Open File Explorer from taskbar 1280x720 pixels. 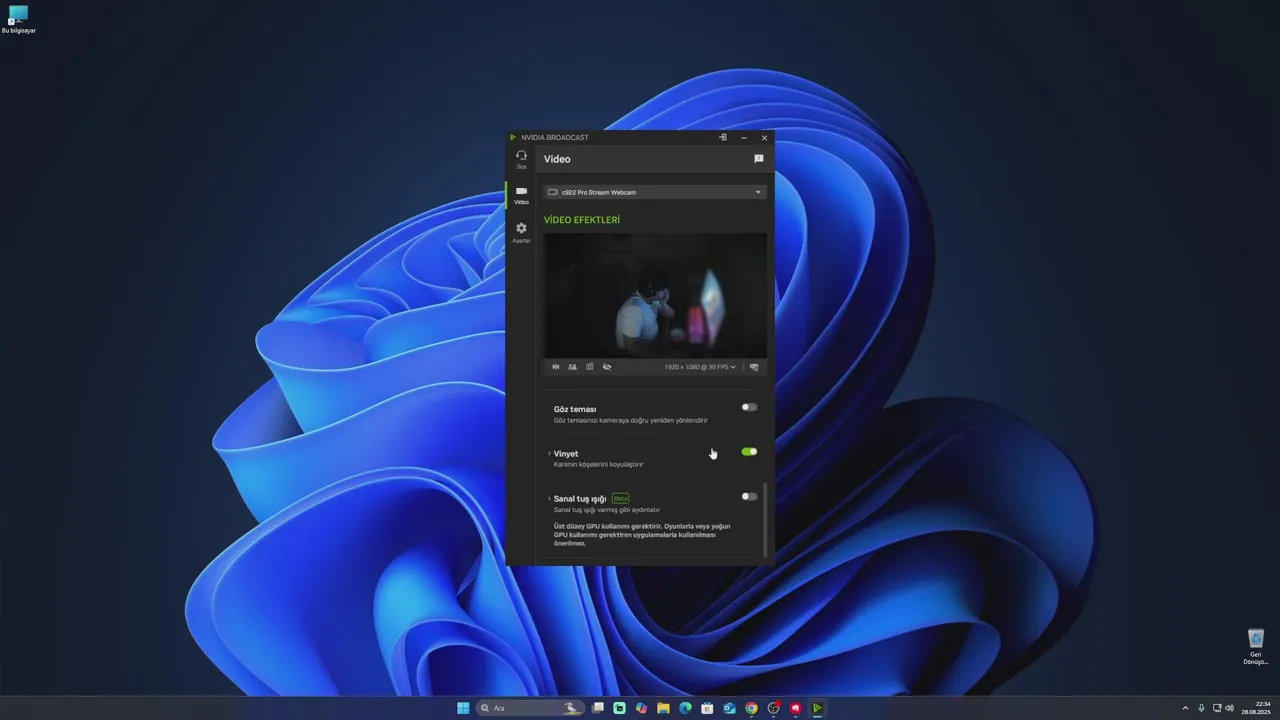coord(663,708)
